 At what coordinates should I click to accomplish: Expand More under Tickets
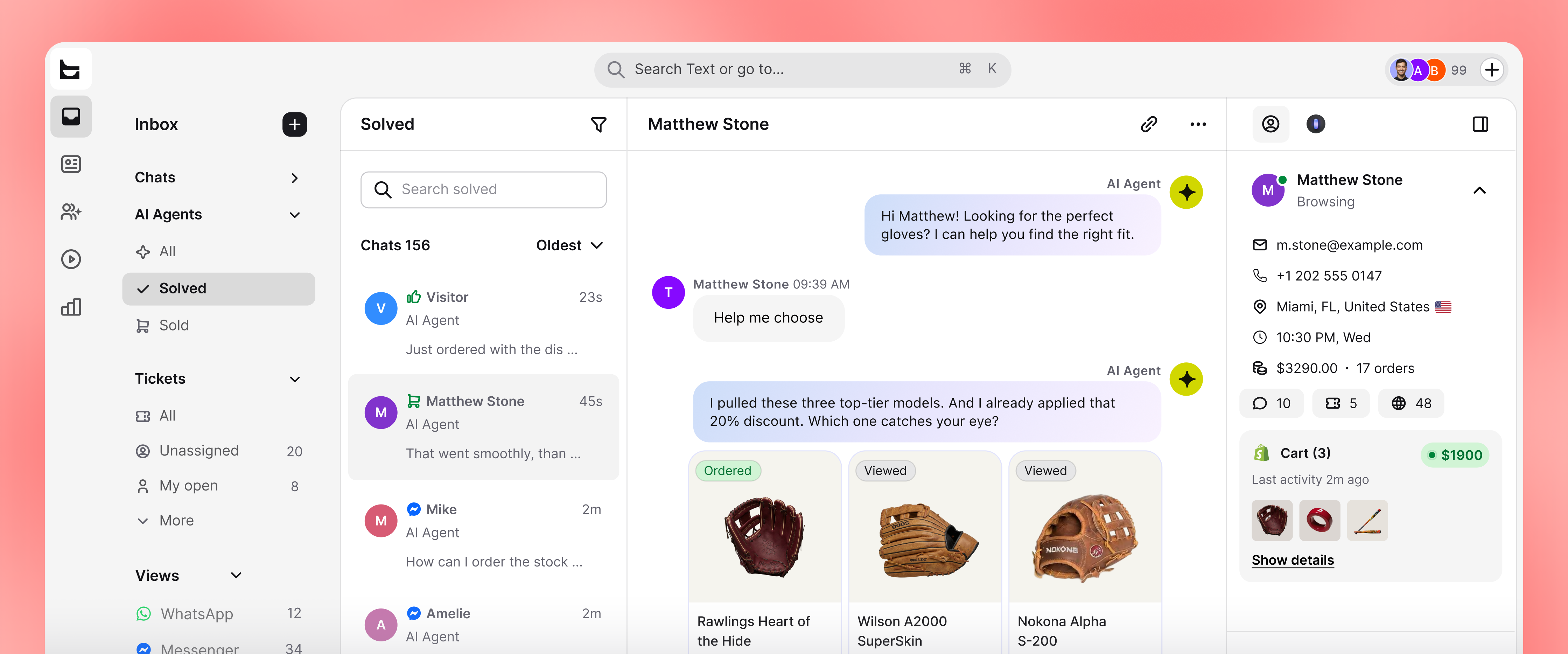click(x=165, y=521)
